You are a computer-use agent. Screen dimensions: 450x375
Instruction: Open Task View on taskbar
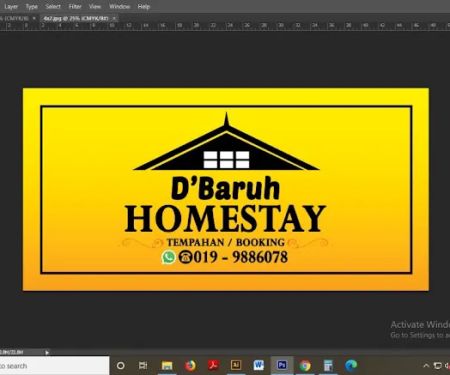click(143, 366)
